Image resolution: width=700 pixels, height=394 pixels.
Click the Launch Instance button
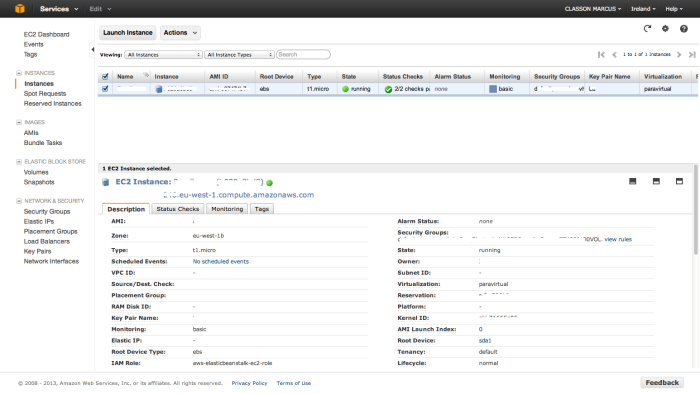tap(128, 33)
